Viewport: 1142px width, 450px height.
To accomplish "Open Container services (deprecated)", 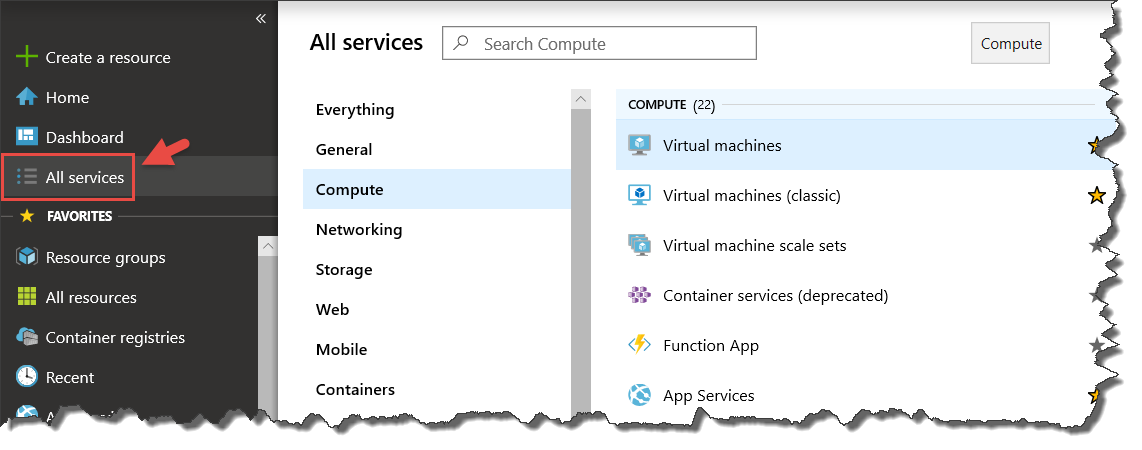I will pyautogui.click(x=775, y=296).
